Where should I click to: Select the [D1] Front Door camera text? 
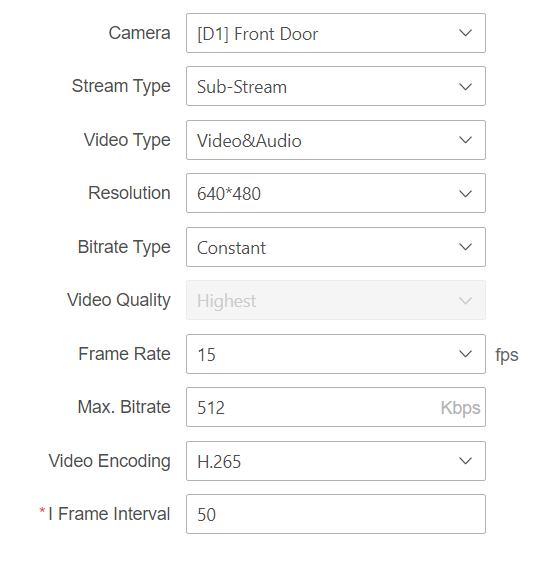coord(257,34)
